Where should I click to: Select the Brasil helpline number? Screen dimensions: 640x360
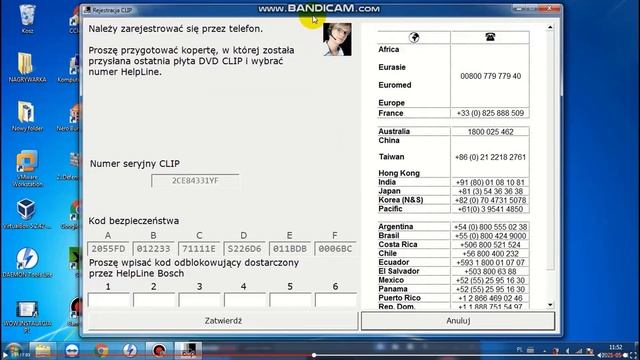click(490, 236)
